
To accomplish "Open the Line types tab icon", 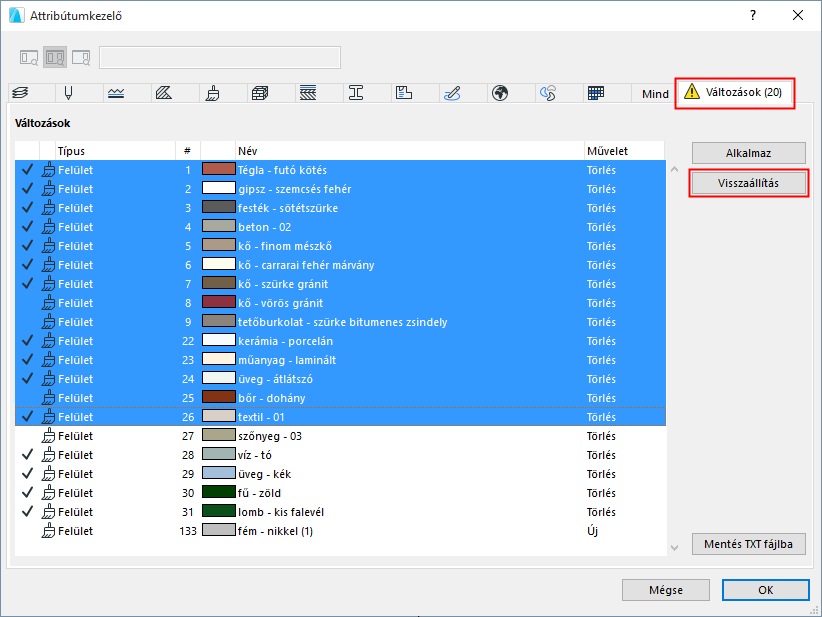I will point(116,93).
